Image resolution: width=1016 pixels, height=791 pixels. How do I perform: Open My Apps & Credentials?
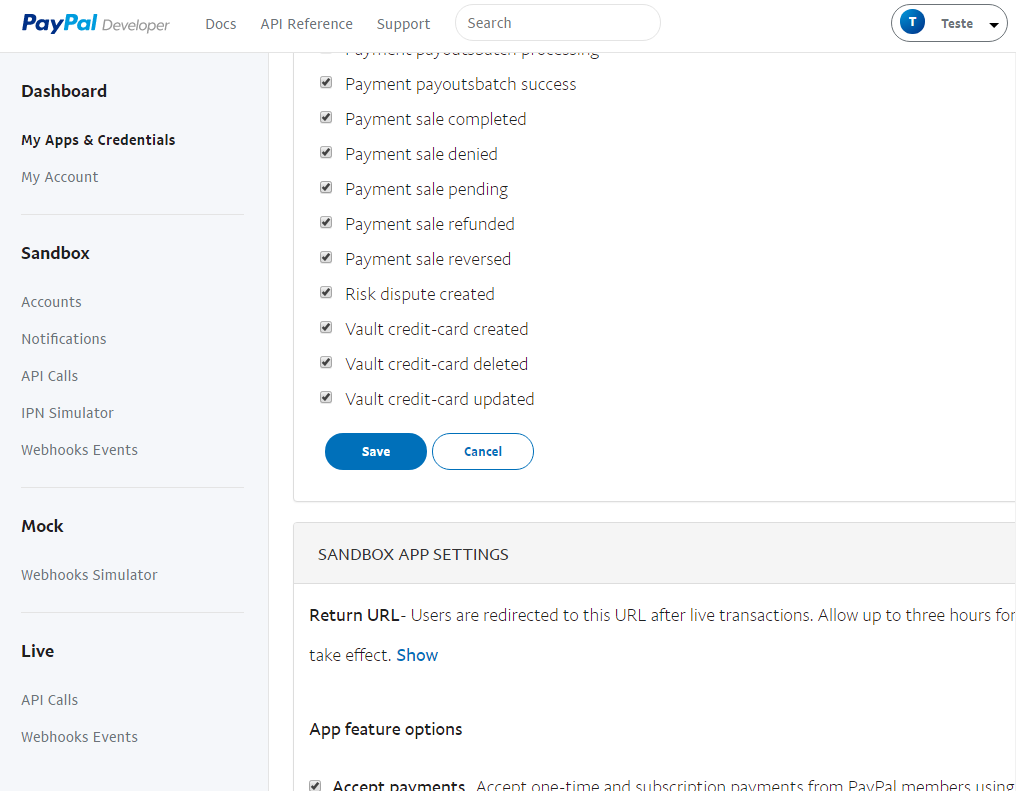point(98,140)
